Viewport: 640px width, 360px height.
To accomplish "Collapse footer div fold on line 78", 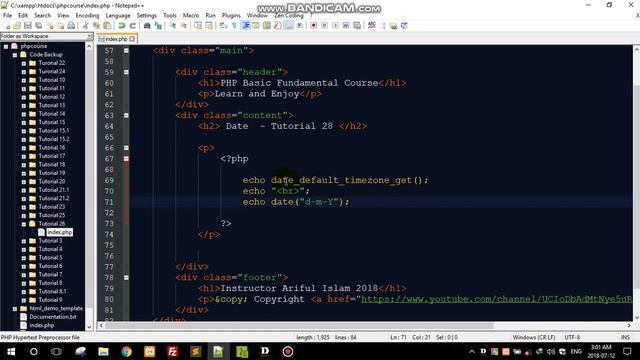I will pyautogui.click(x=126, y=278).
